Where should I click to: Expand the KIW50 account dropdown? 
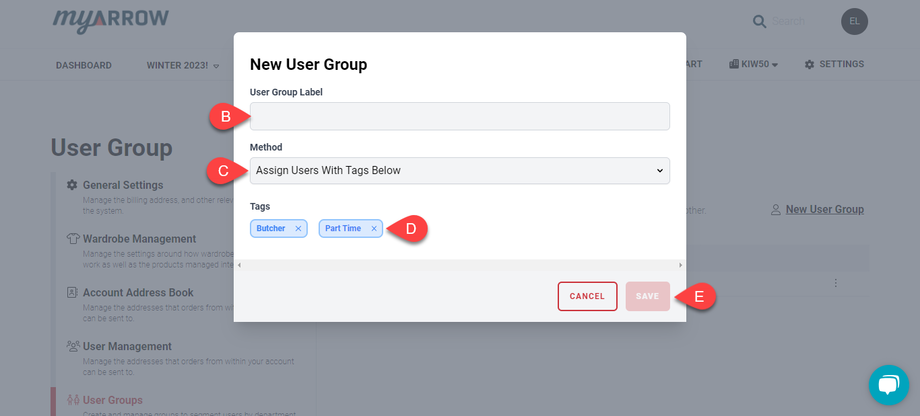tap(754, 65)
